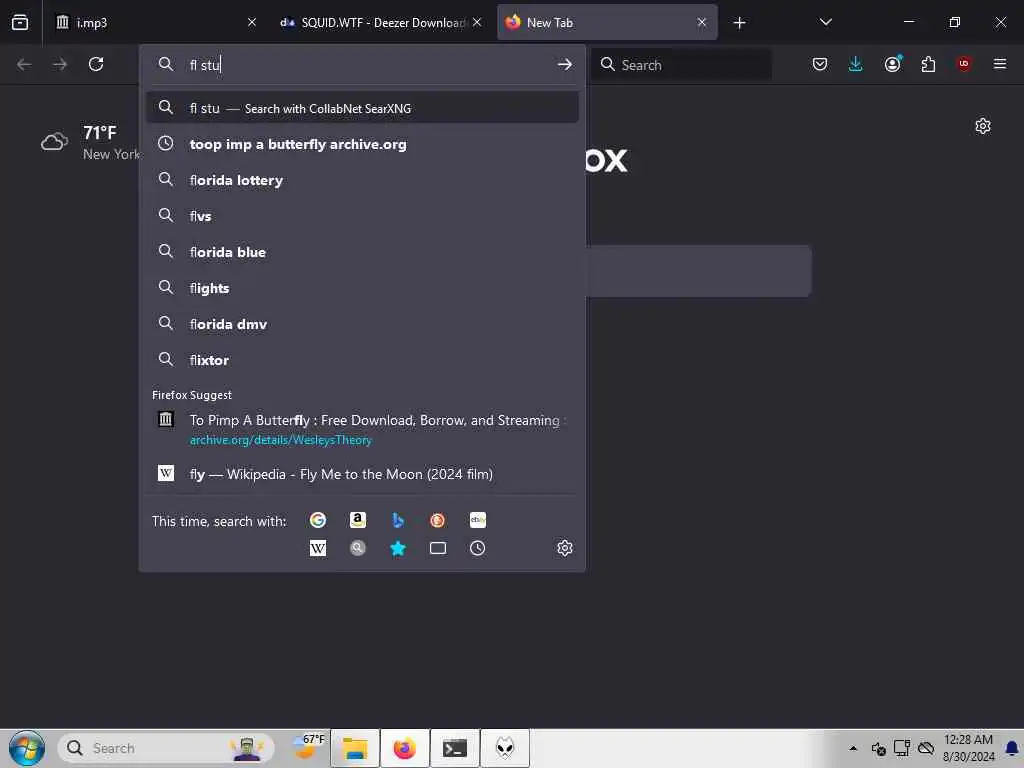Open the notifications bell in tray

coord(1012,748)
